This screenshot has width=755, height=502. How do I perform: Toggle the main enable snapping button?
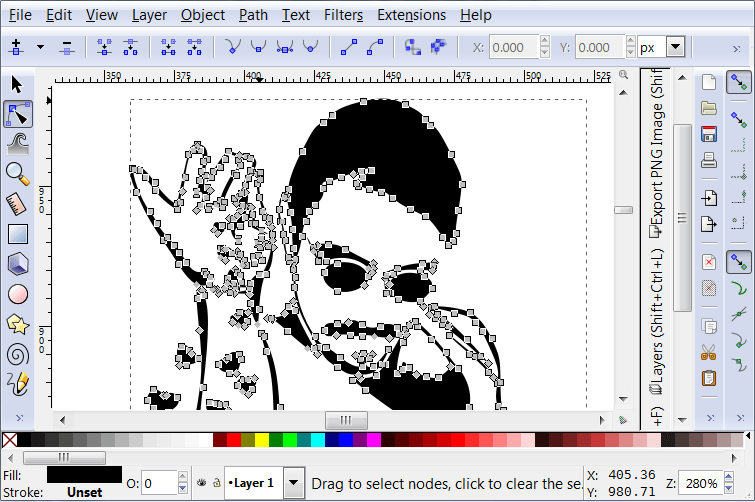point(739,82)
